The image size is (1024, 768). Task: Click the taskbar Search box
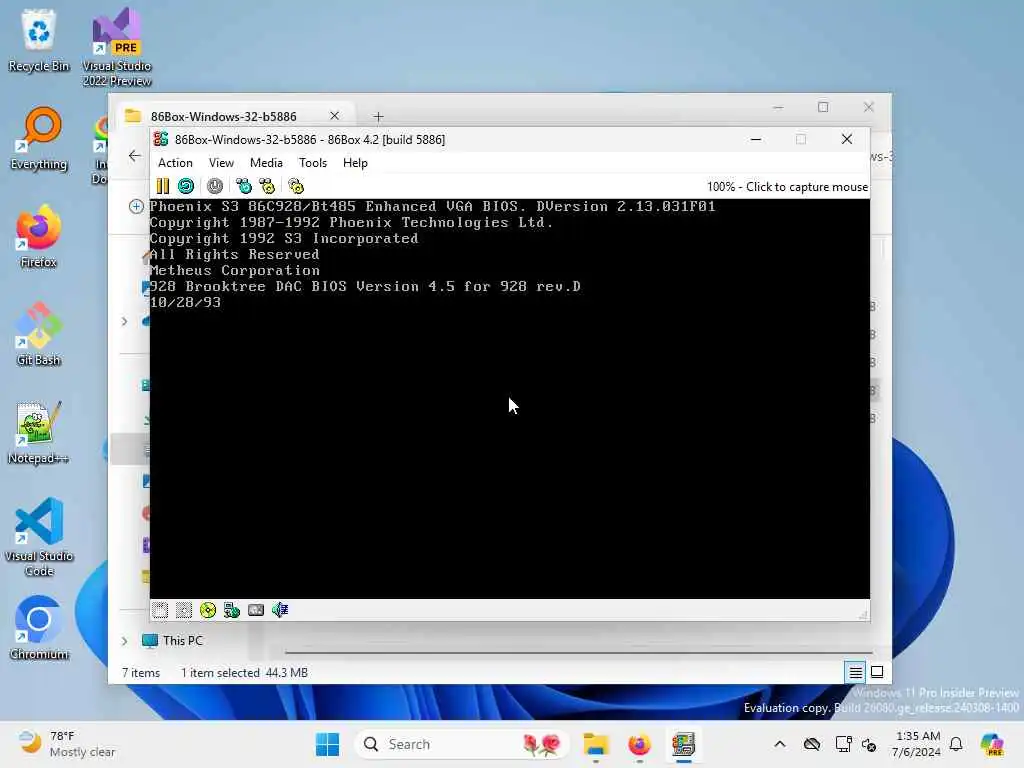[x=461, y=744]
